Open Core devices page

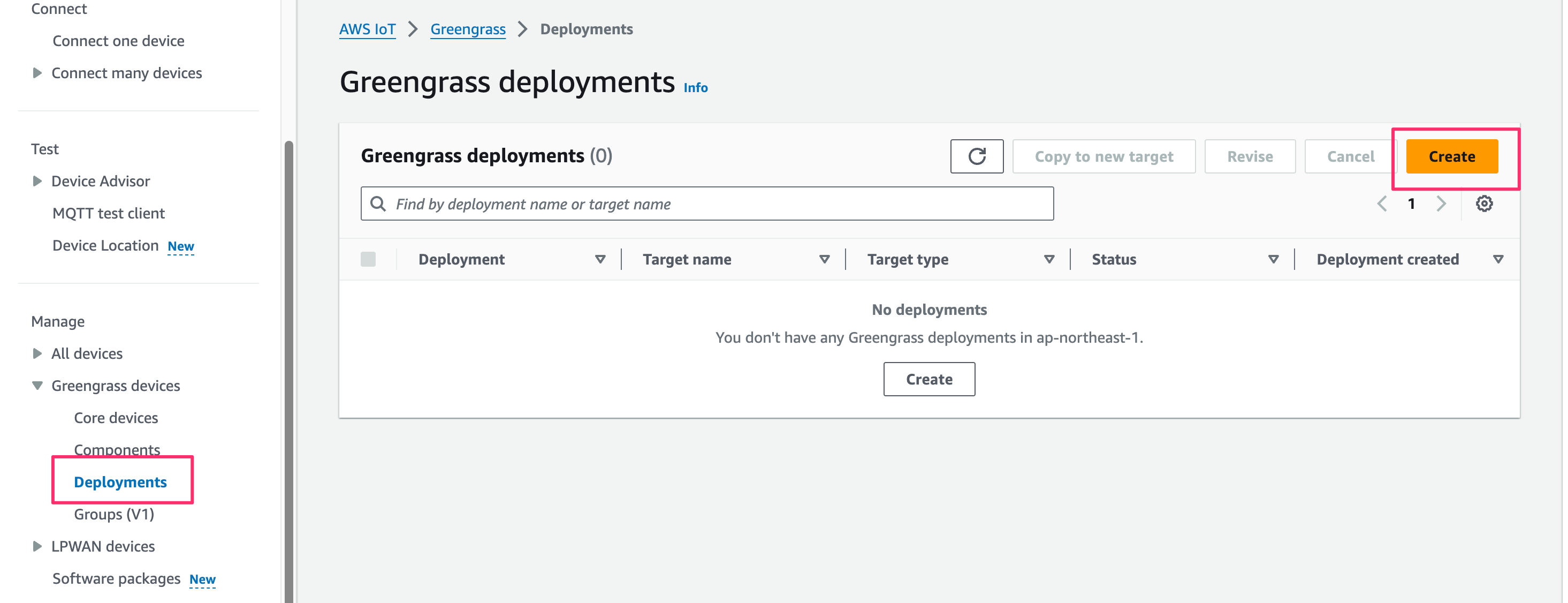coord(116,418)
